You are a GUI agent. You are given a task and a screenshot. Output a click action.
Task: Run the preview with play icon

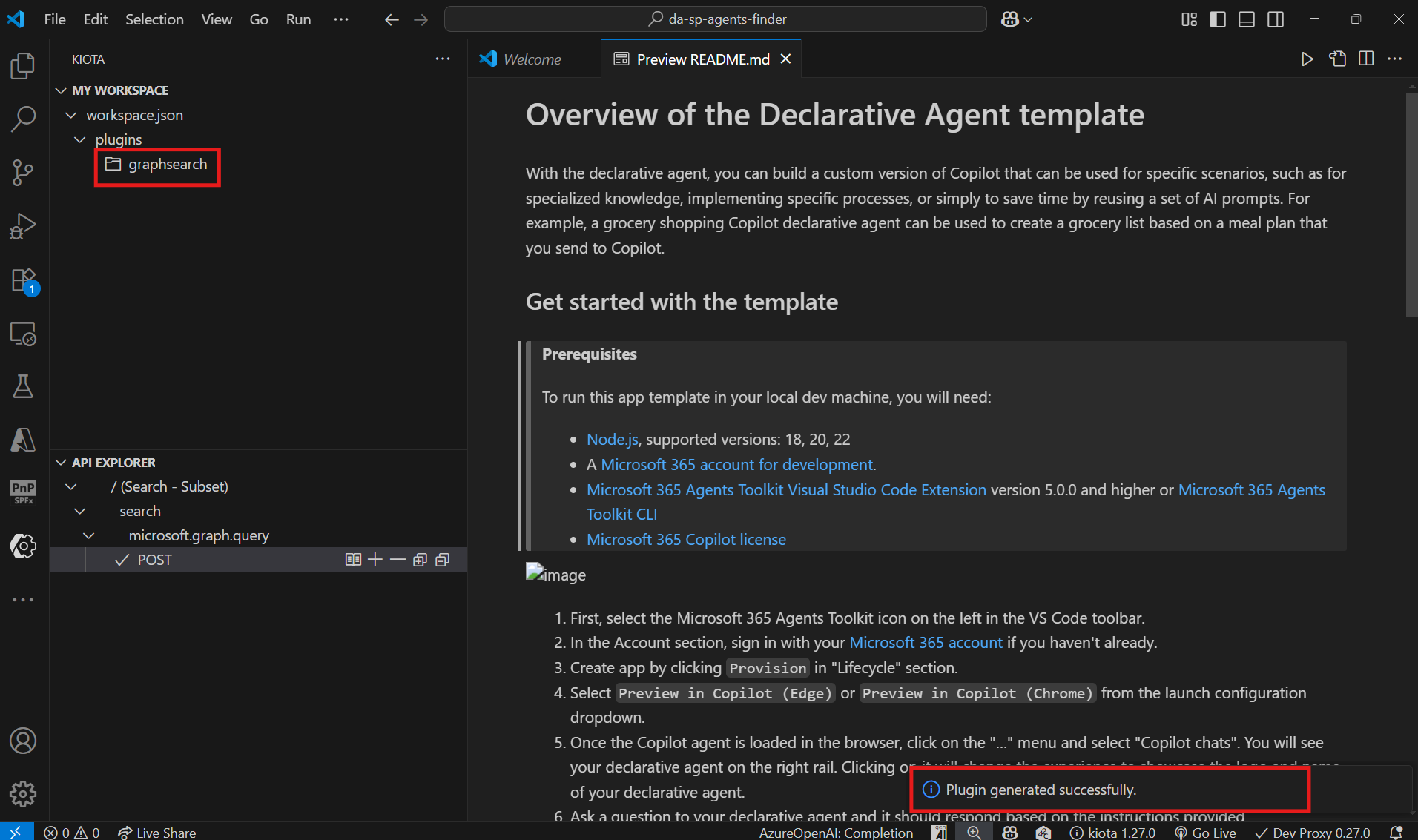pos(1307,59)
